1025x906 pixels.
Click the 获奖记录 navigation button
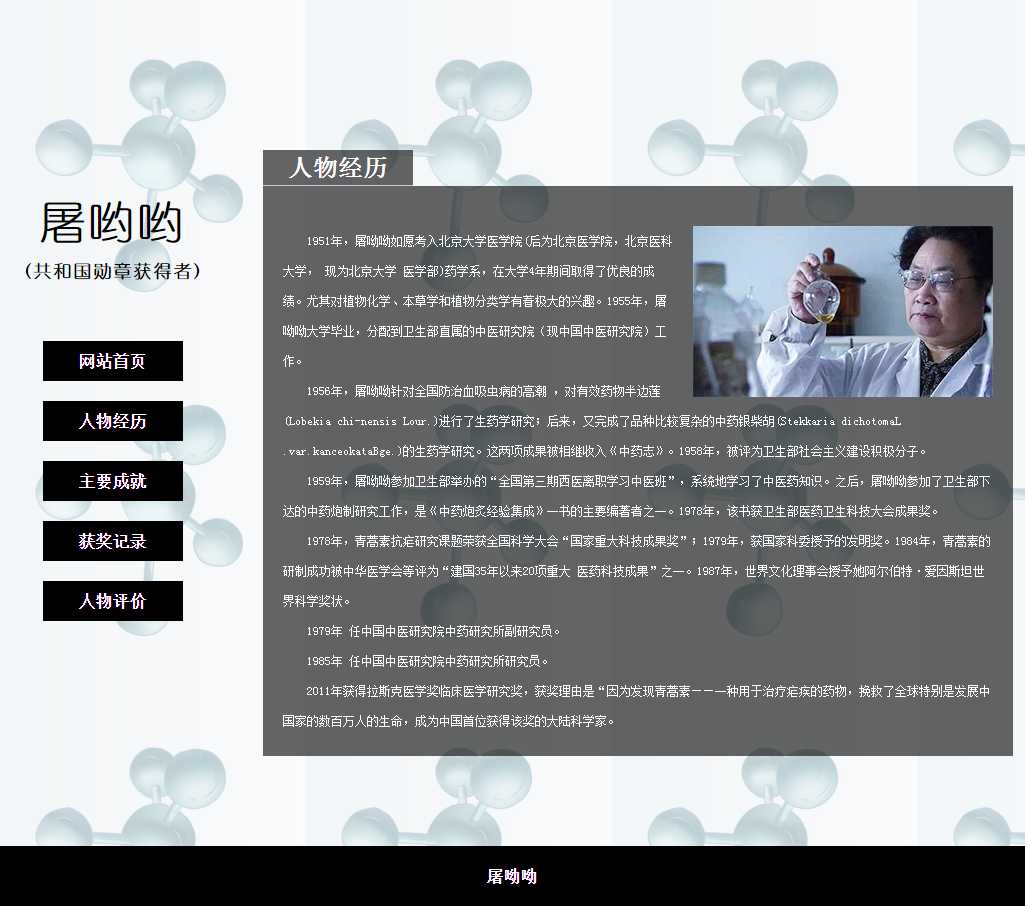point(112,541)
